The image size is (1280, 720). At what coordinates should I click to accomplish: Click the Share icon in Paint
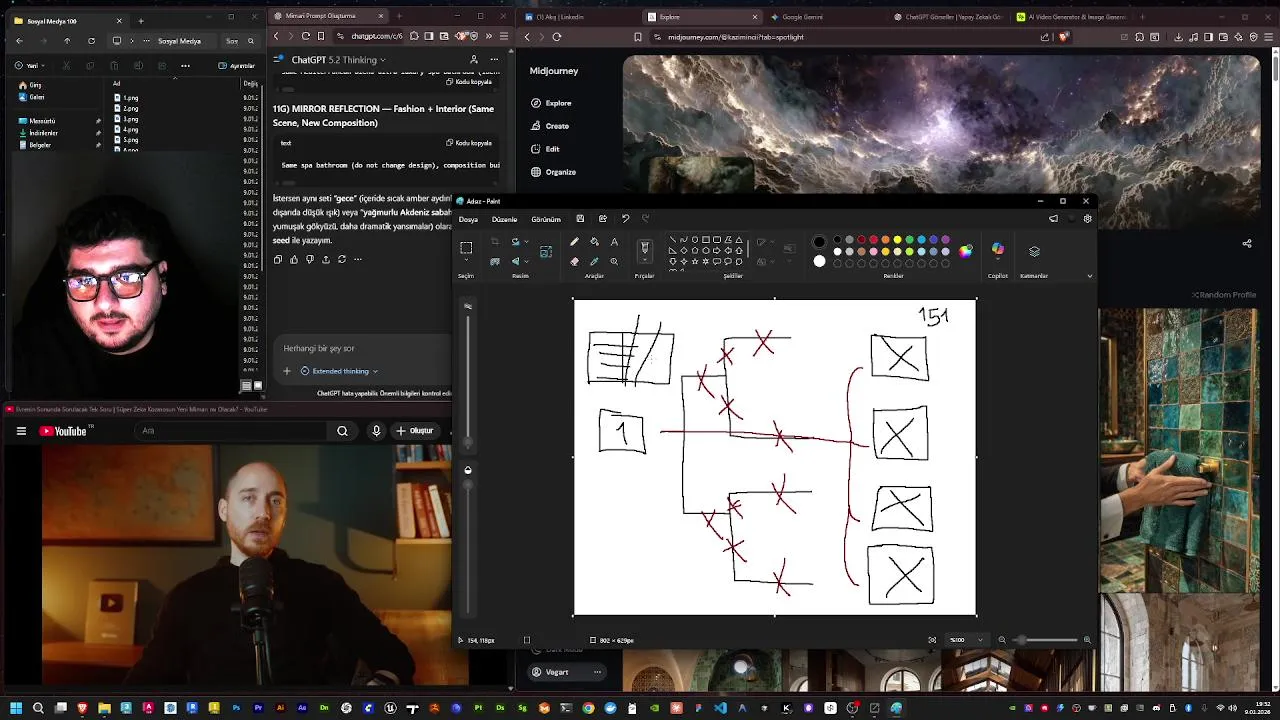click(x=602, y=219)
